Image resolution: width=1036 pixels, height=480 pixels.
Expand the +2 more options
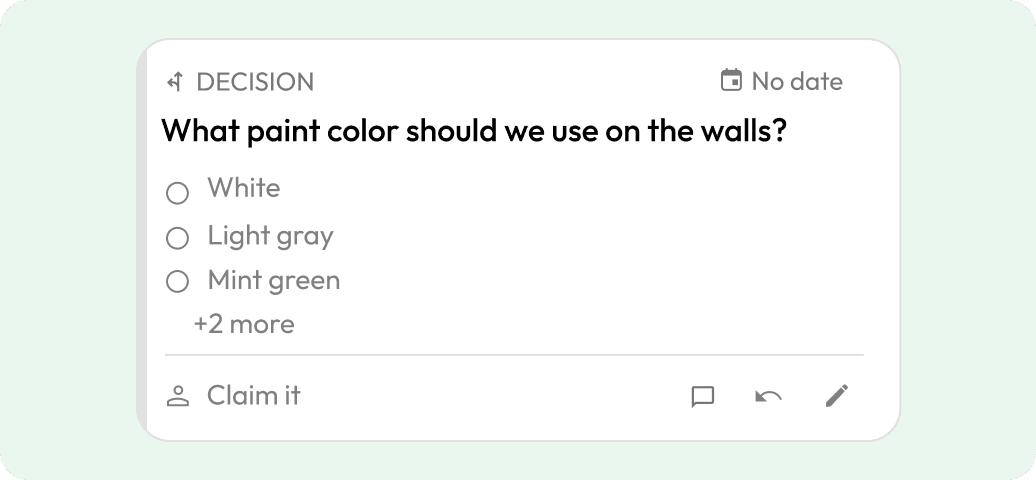tap(244, 324)
